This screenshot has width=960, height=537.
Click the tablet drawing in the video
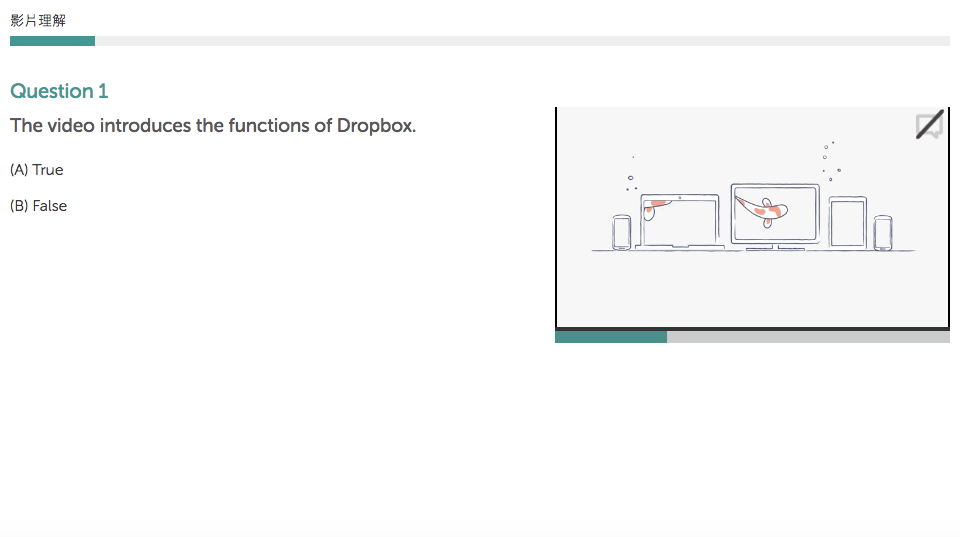[x=847, y=223]
